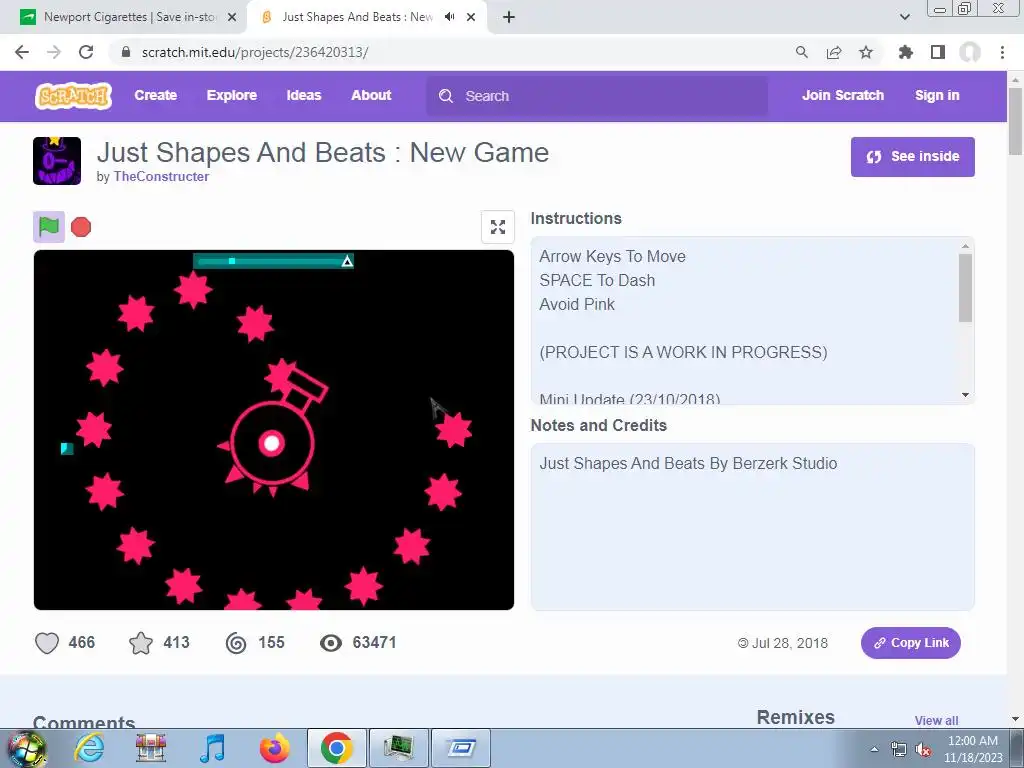Click the browser forward arrow
Image resolution: width=1024 pixels, height=768 pixels.
click(54, 52)
